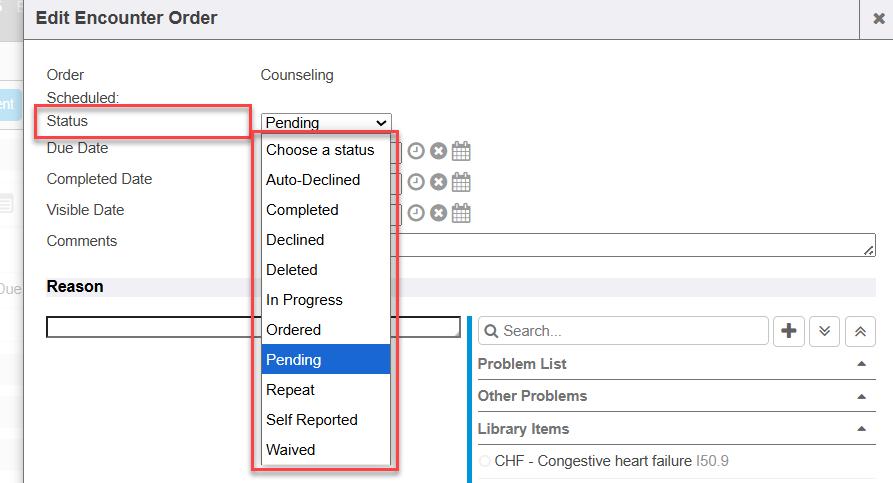The height and width of the screenshot is (483, 893).
Task: Open the Status dropdown showing Pending
Action: [x=326, y=123]
